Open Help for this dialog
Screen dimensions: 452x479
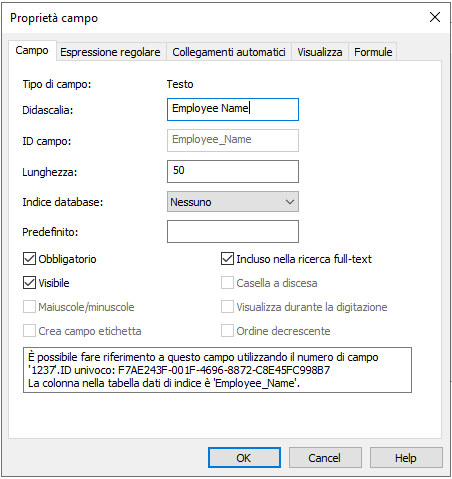[406, 458]
